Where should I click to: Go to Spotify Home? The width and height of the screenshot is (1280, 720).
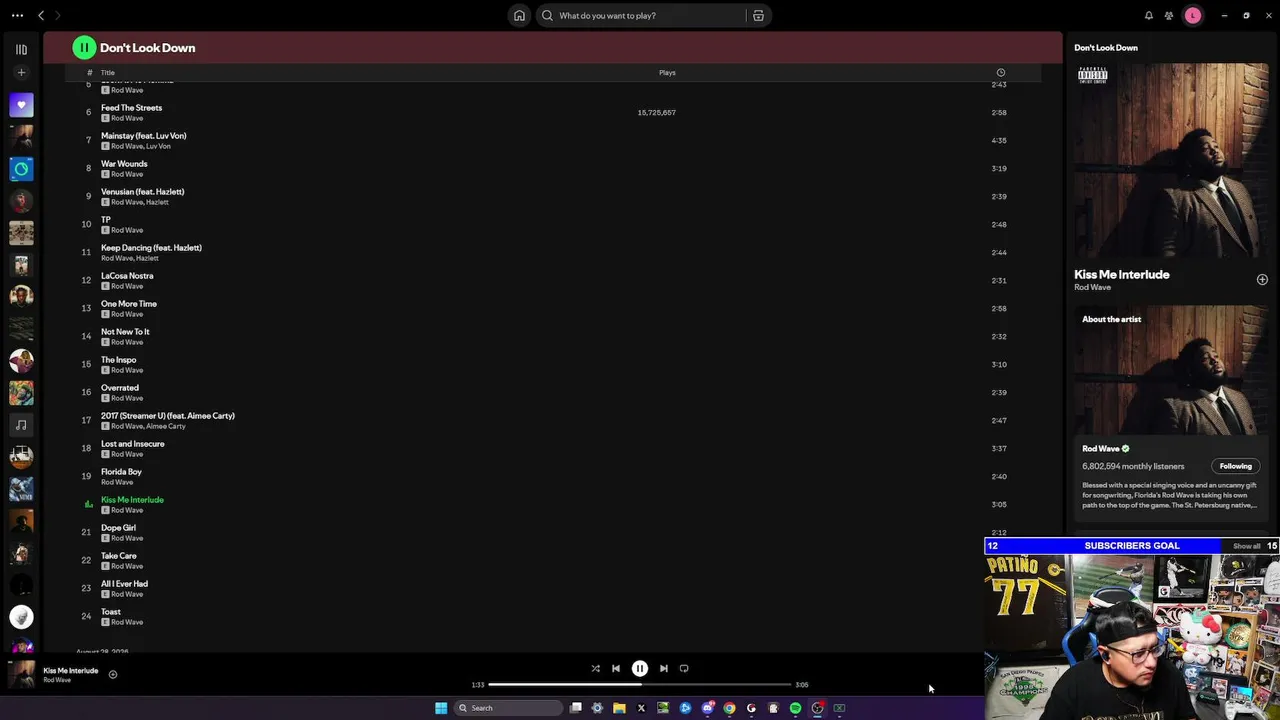519,15
